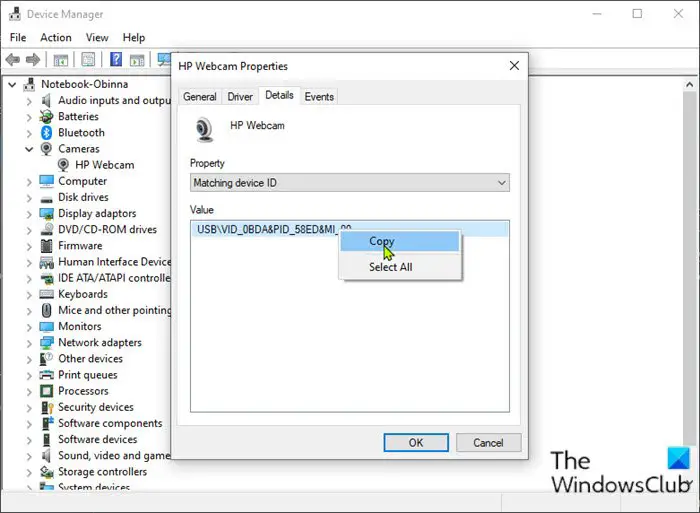Screen dimensions: 700x513
Task: Open the Help menu
Action: (x=134, y=38)
